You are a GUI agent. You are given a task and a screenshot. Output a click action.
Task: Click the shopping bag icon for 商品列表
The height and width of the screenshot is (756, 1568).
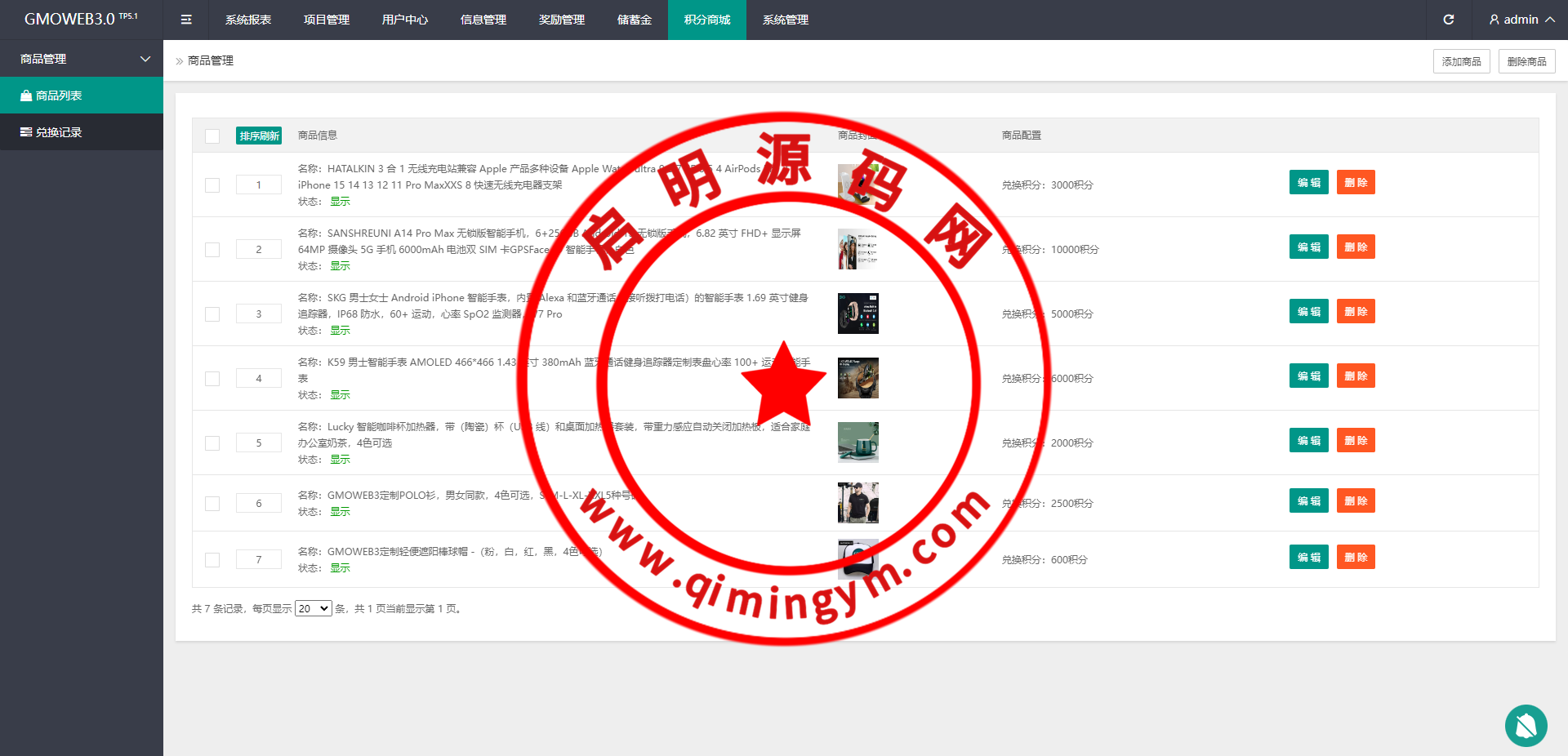[x=26, y=96]
